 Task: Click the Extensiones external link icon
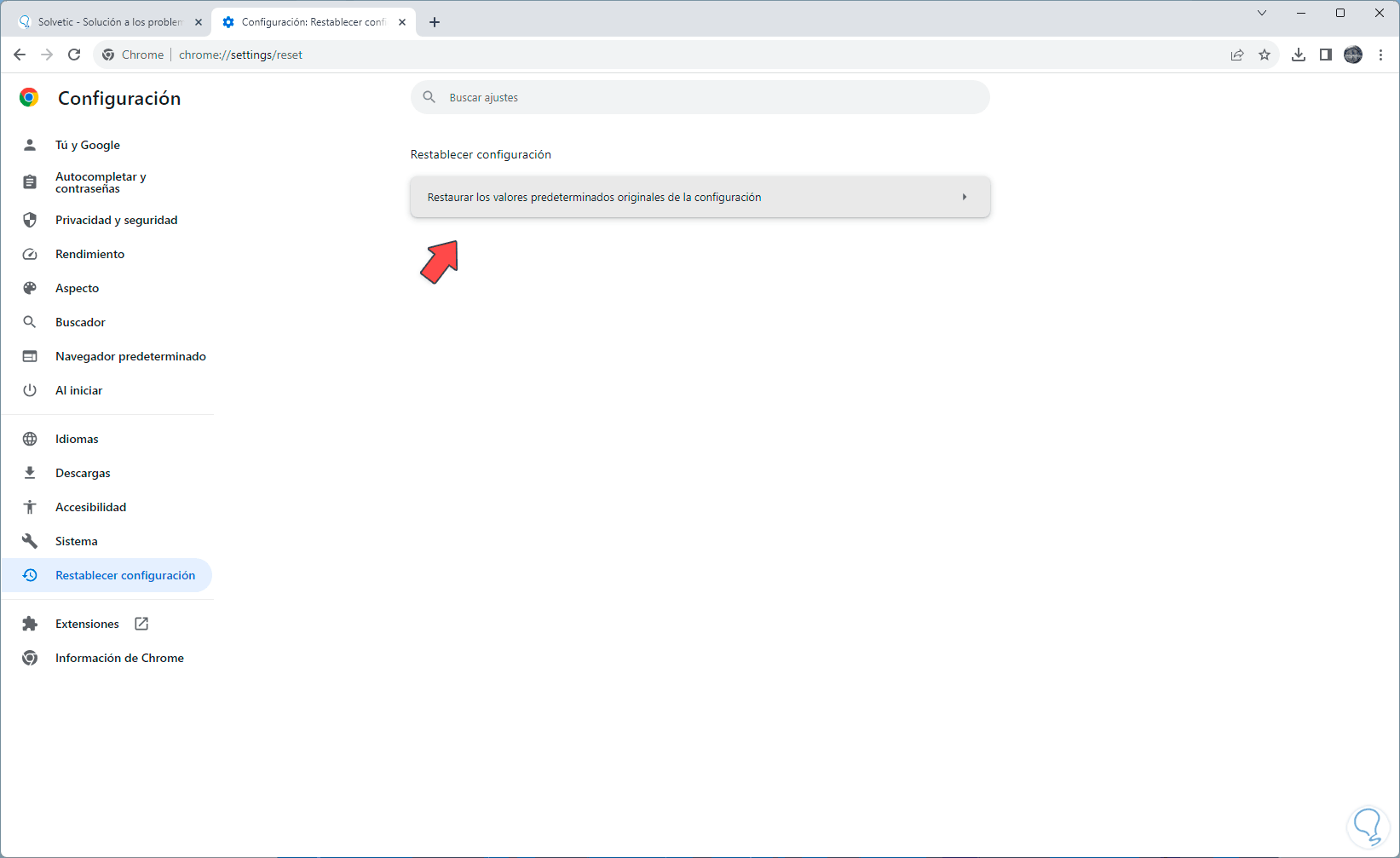[141, 624]
